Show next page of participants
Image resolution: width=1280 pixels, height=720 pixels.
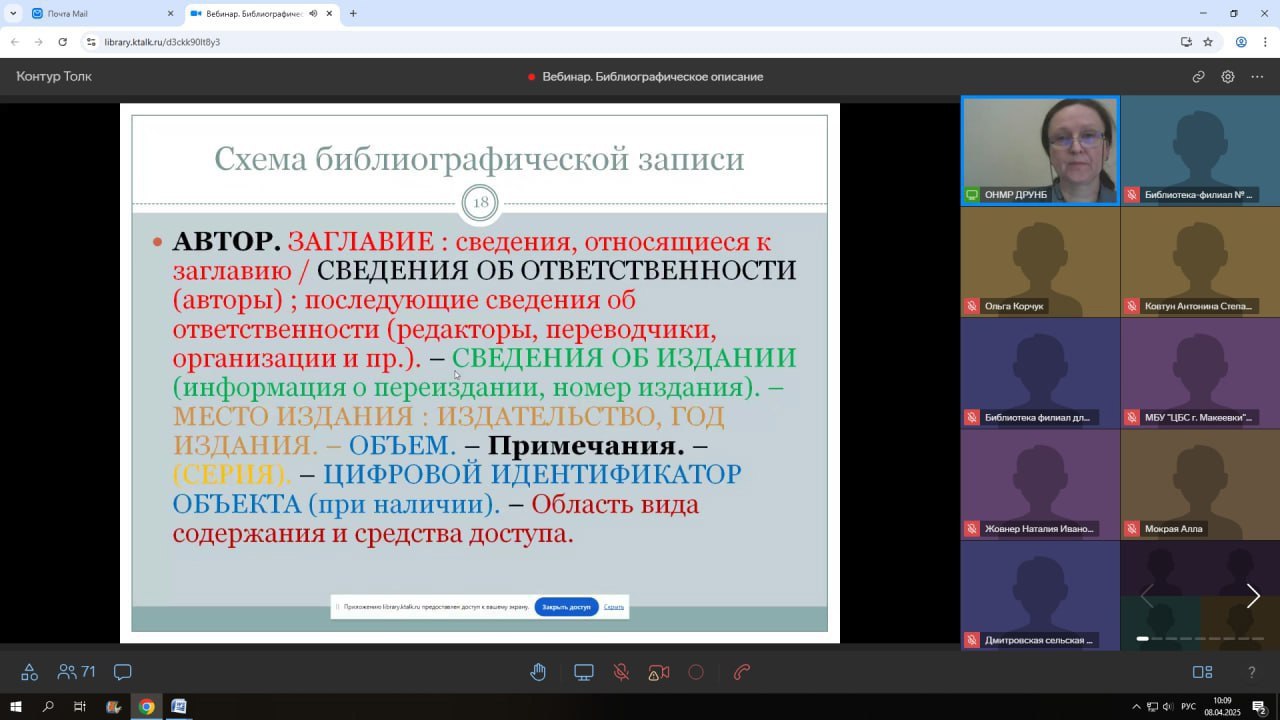coord(1252,596)
